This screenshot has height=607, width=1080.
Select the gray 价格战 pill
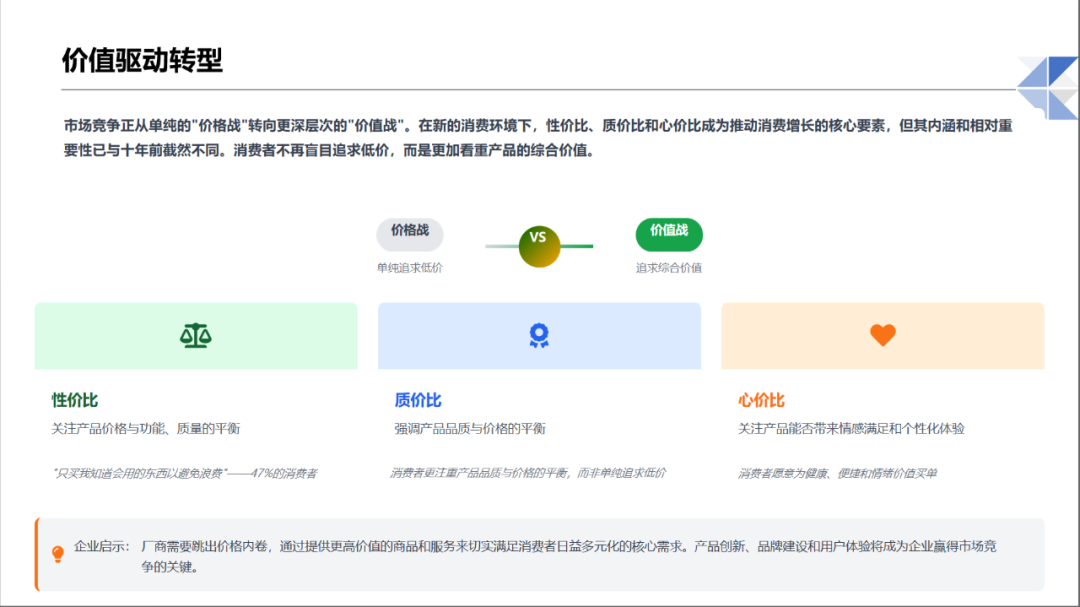click(410, 234)
